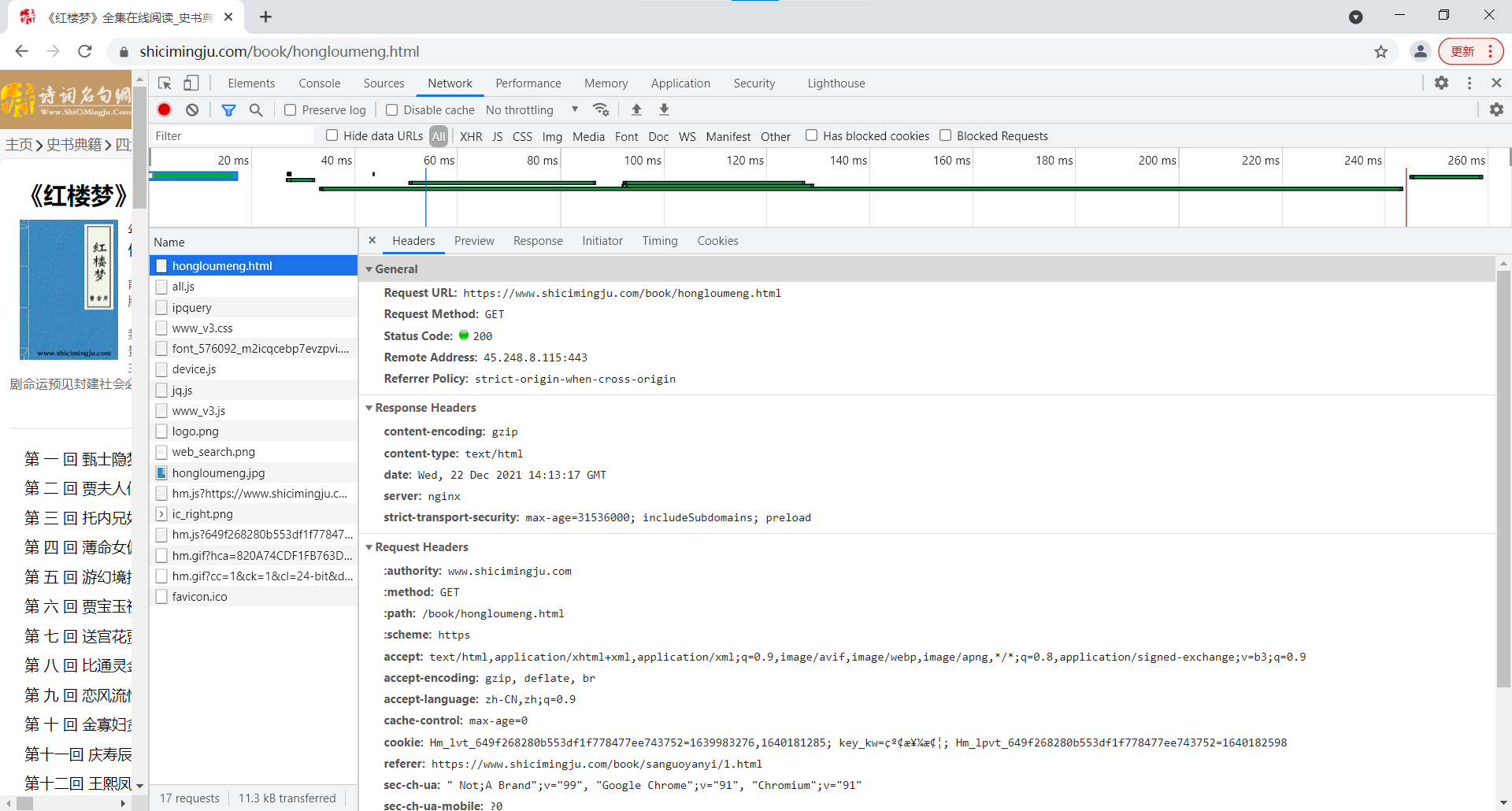Toggle the device toolbar icon
The height and width of the screenshot is (811, 1512).
tap(191, 83)
